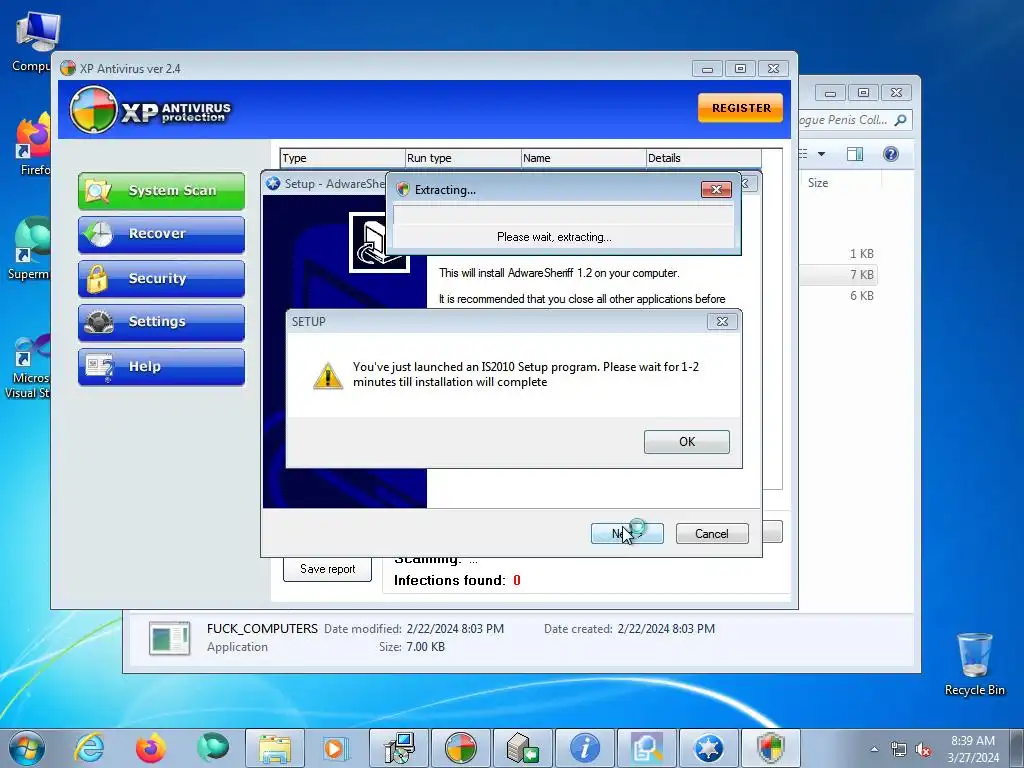Image resolution: width=1024 pixels, height=768 pixels.
Task: Click the Explorer search magnifier icon
Action: click(901, 120)
